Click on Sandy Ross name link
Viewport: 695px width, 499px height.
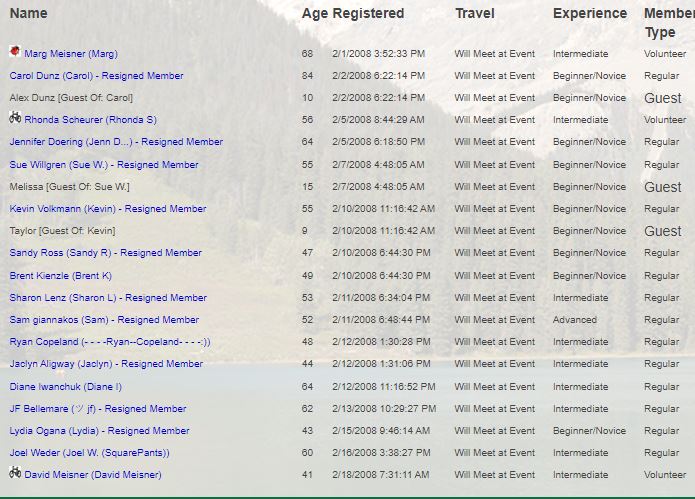105,253
